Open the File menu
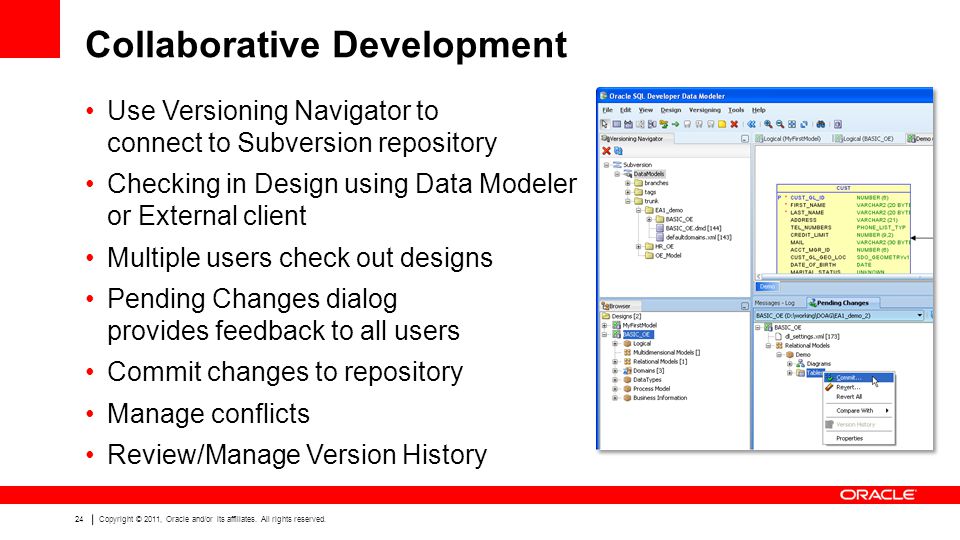Screen dimensions: 960x540 607,110
